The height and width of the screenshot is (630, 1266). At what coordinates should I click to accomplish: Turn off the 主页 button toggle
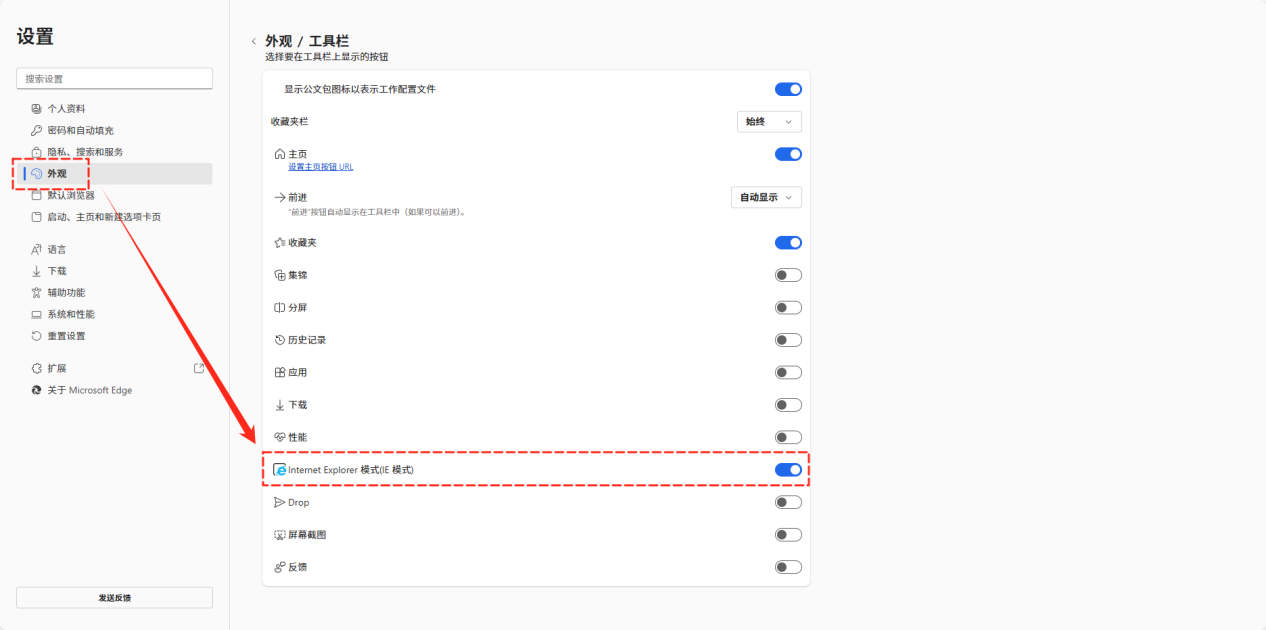tap(788, 154)
